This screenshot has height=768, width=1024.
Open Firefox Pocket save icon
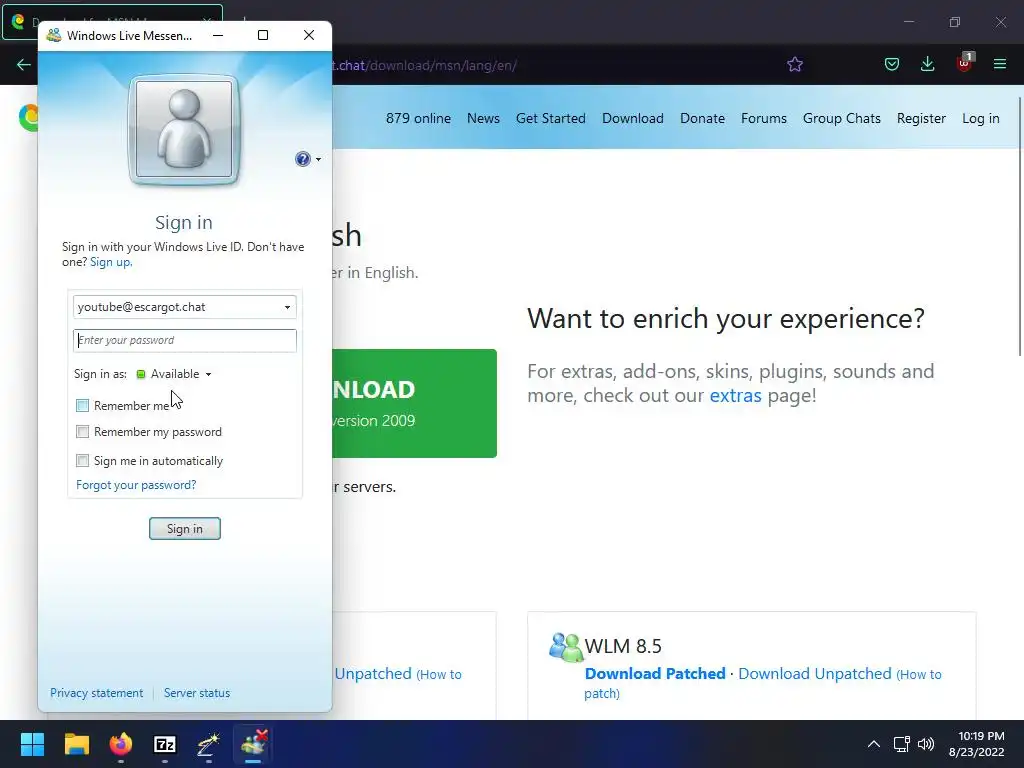click(x=891, y=64)
